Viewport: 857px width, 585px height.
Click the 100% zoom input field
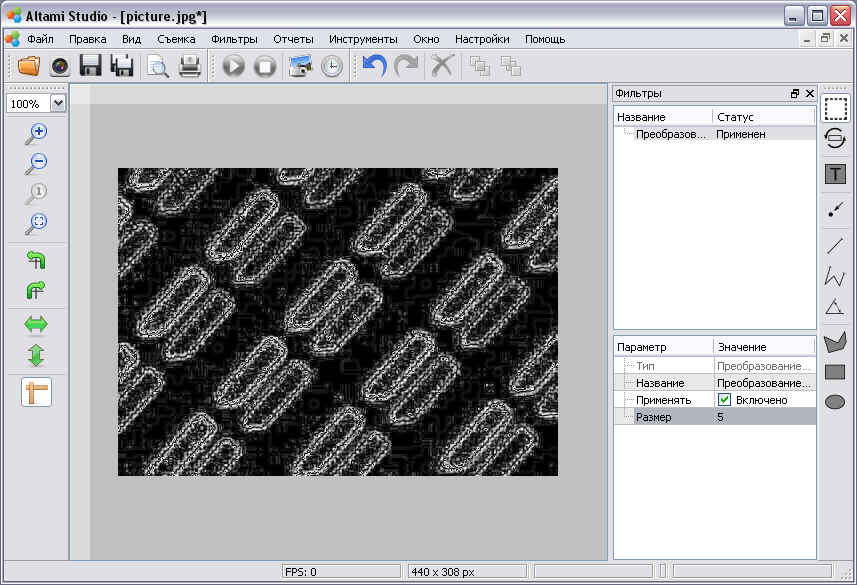tap(28, 103)
